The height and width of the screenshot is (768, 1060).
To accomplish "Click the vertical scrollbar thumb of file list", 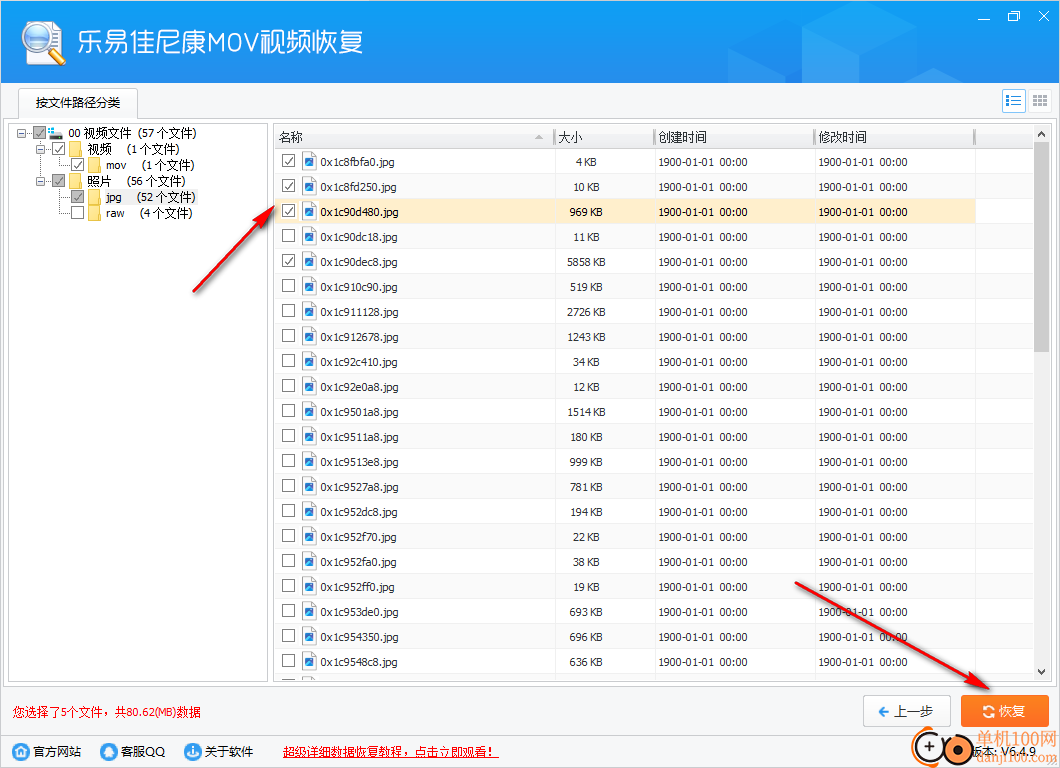I will click(x=1041, y=247).
